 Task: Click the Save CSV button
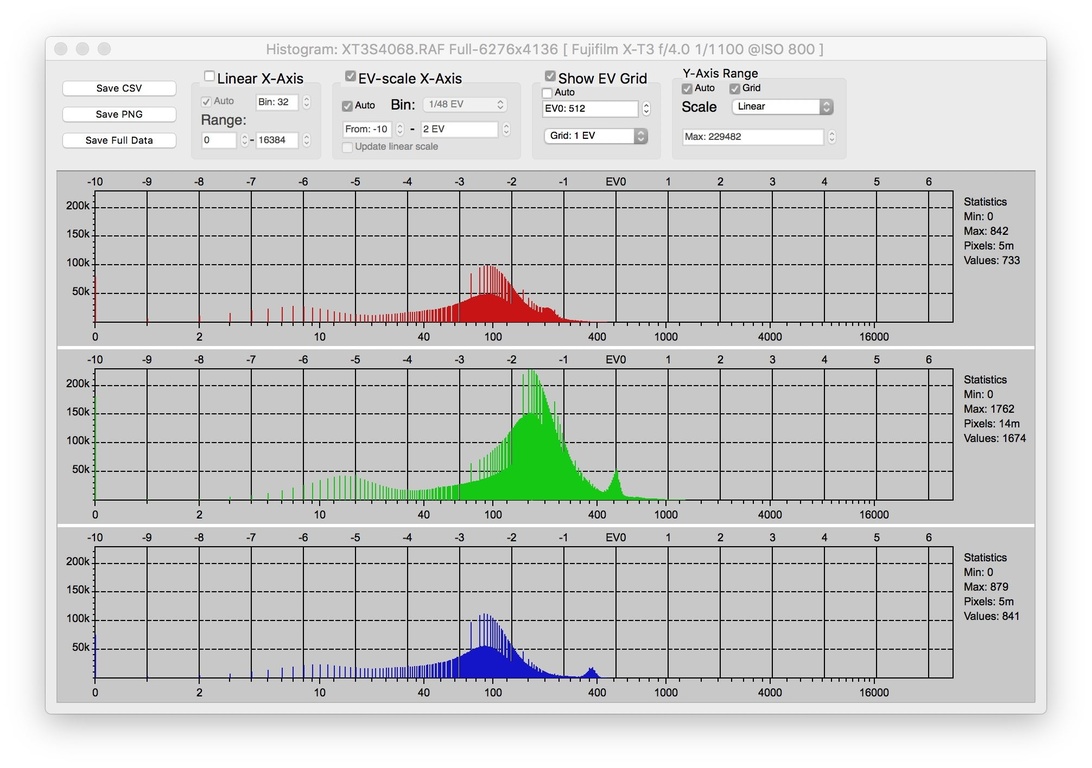click(x=119, y=88)
